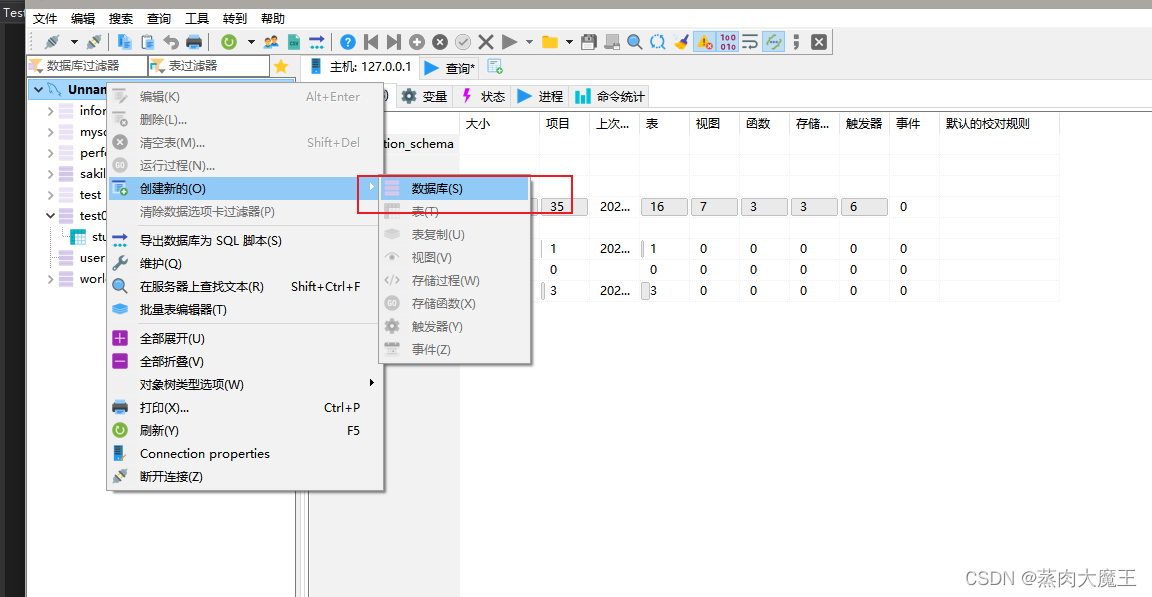Screen dimensions: 1152x597
Task: Select 刷新(Y) in context menu
Action: (245, 430)
